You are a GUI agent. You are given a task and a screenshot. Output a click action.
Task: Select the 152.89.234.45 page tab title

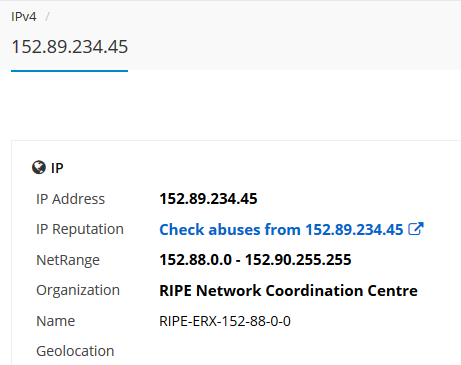(x=70, y=47)
